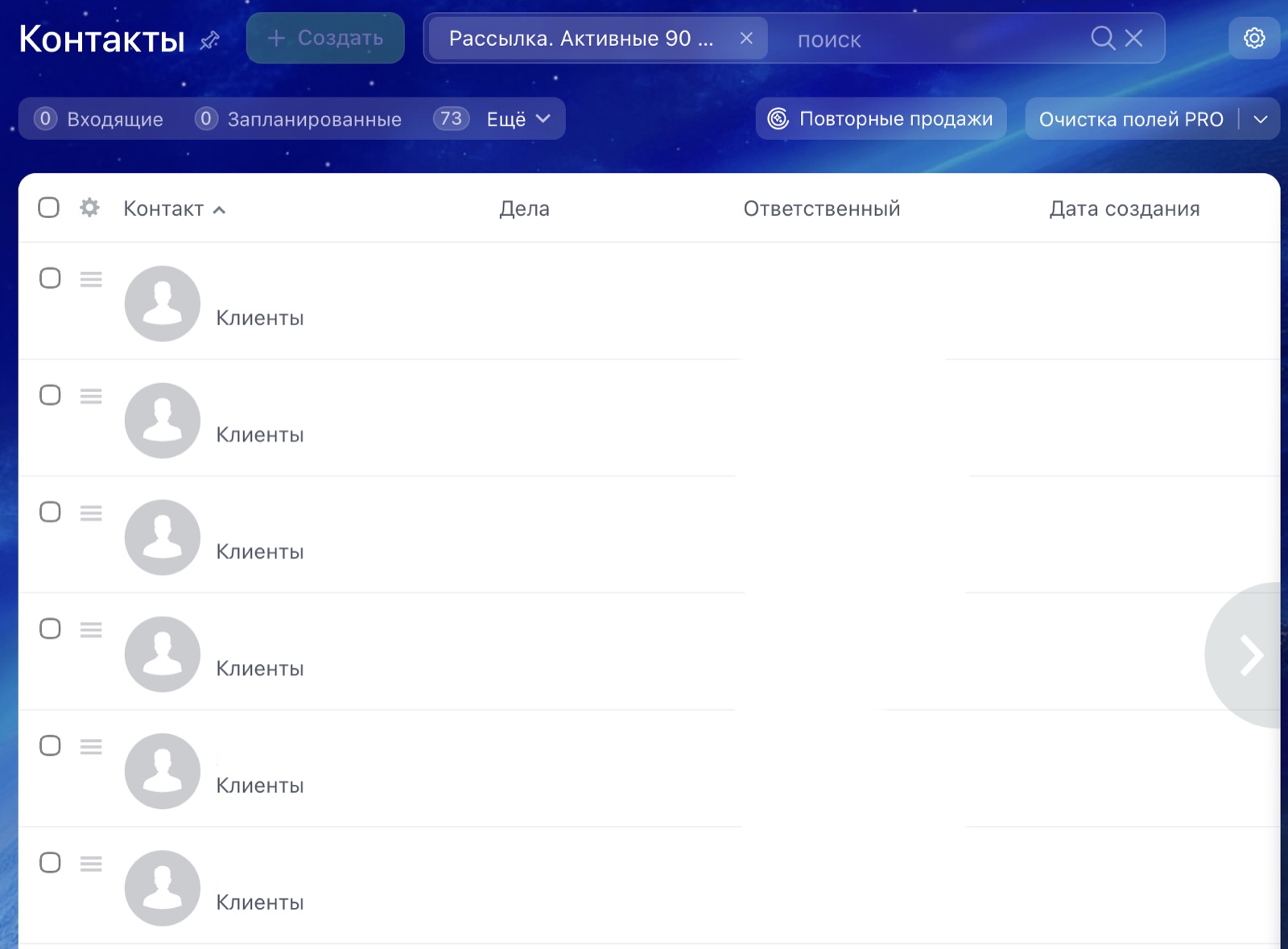
Task: Click the magnifier search icon
Action: (1103, 38)
